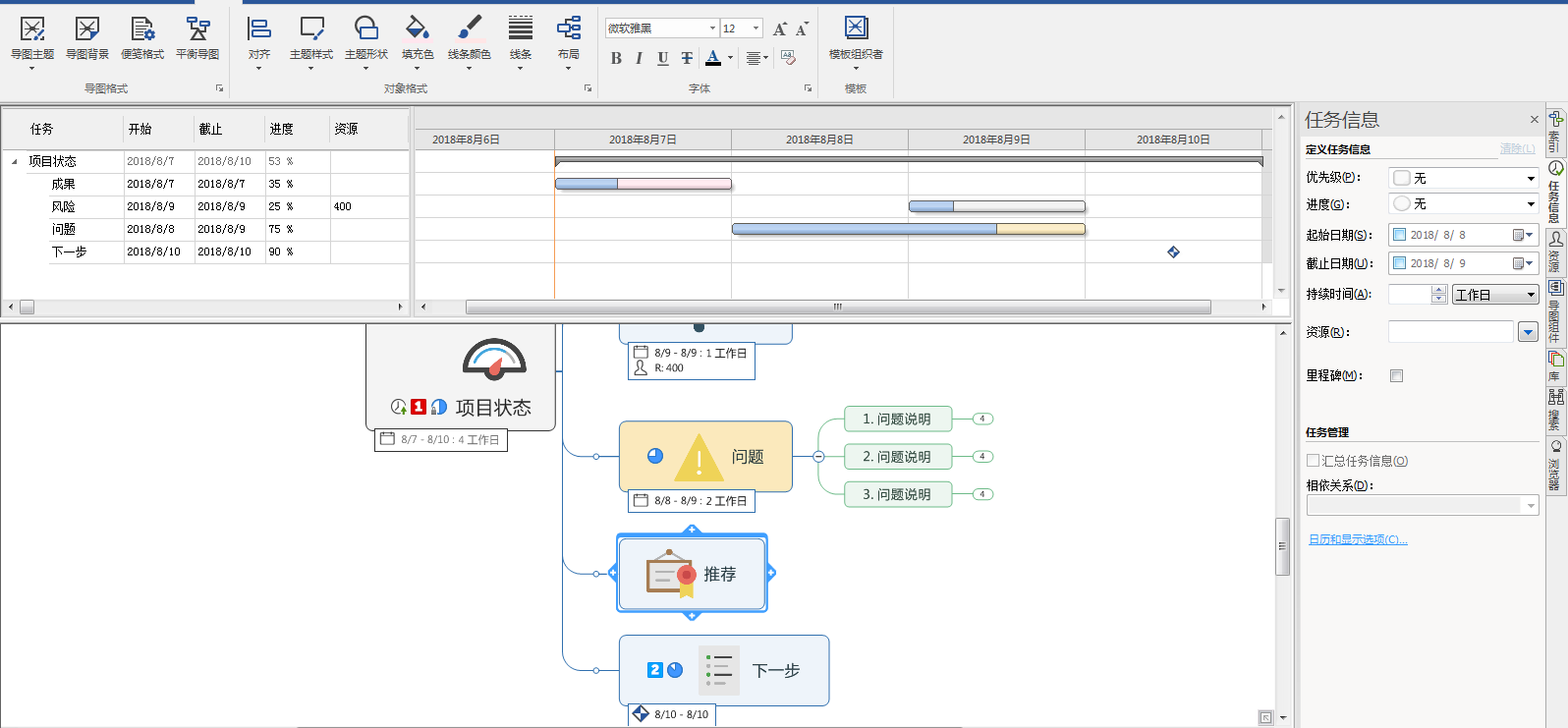Switch to the 资源 resources side tab
This screenshot has height=728, width=1568.
click(1556, 252)
